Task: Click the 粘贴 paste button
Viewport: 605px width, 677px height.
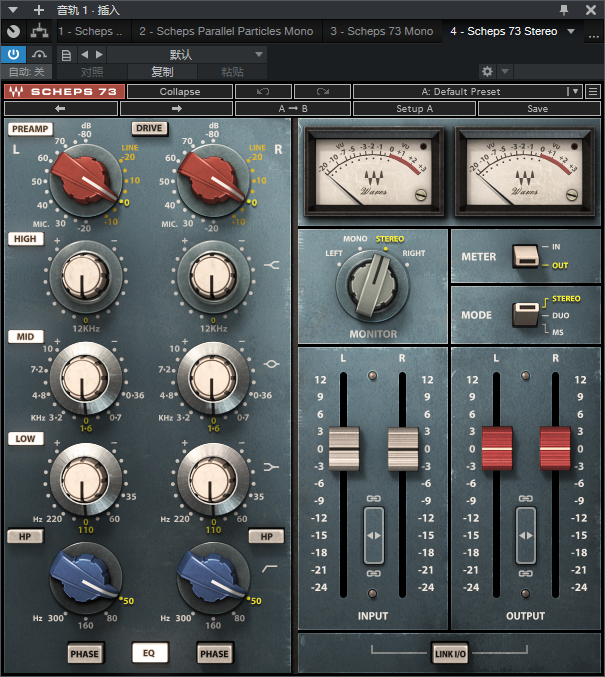Action: click(232, 72)
